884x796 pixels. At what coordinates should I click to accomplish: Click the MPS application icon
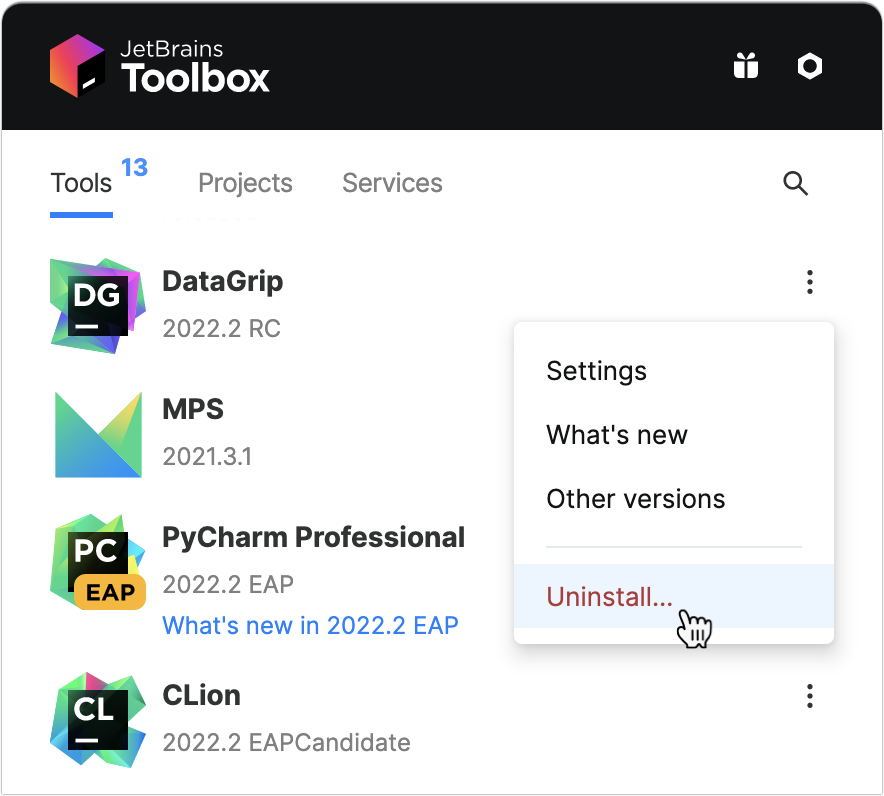click(x=97, y=431)
